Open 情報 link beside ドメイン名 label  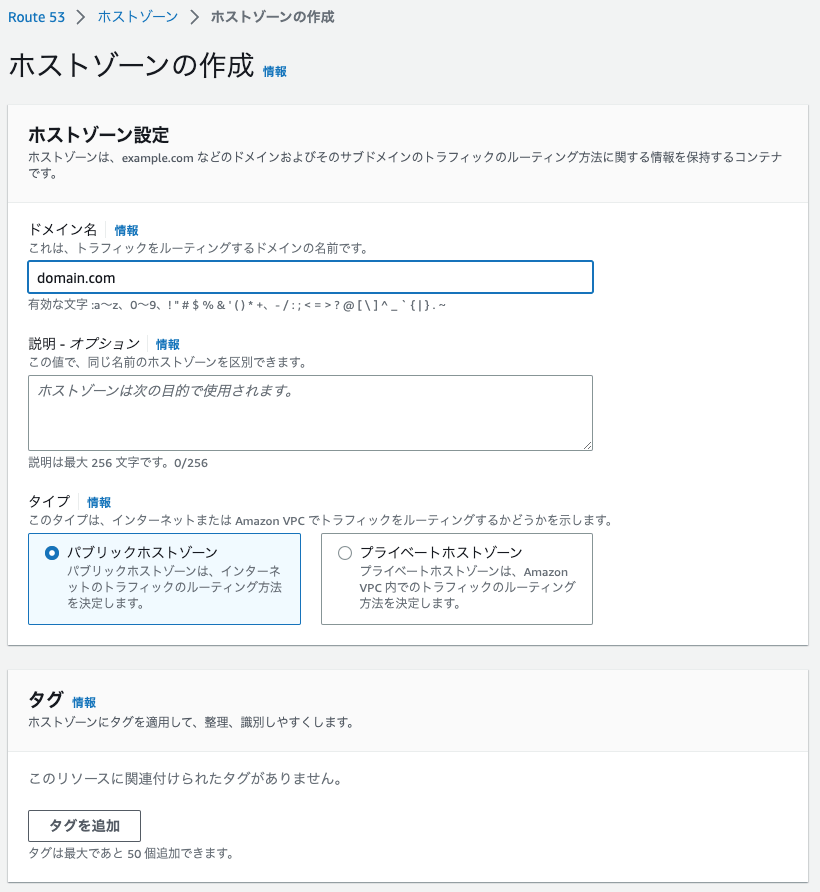[x=126, y=230]
